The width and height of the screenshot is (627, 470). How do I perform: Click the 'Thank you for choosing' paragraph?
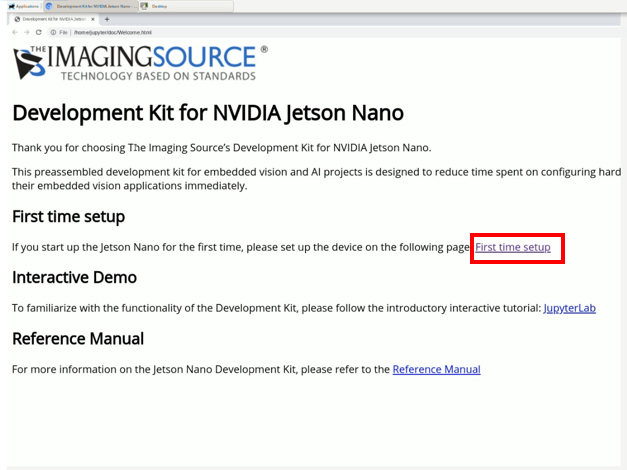(x=222, y=148)
